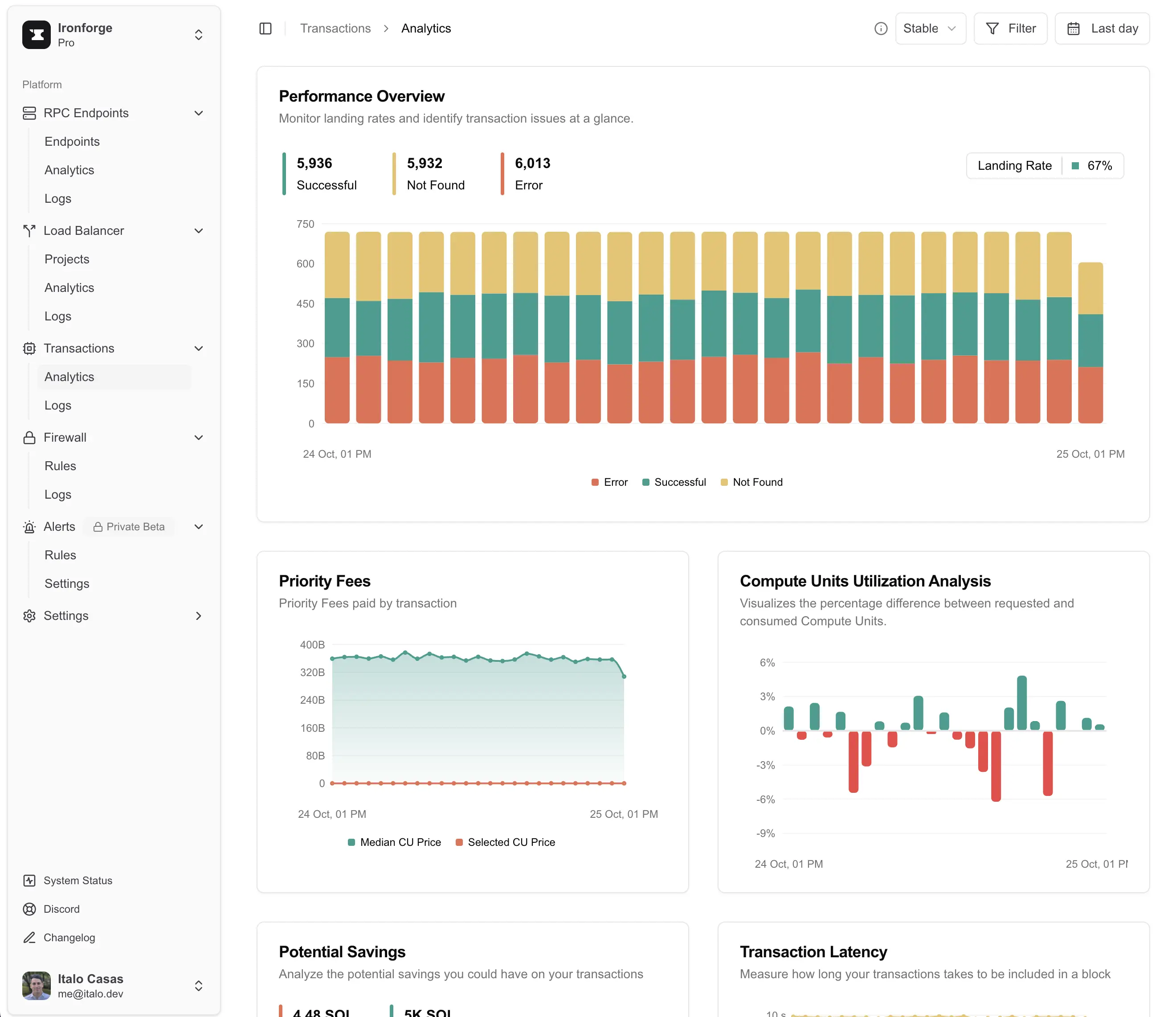The width and height of the screenshot is (1176, 1017).
Task: Open the Stable dropdown
Action: [930, 29]
